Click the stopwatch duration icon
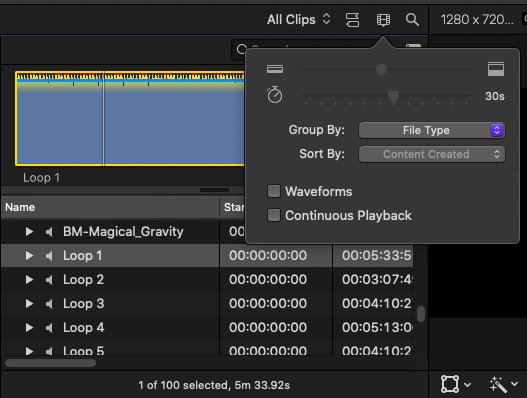The height and width of the screenshot is (398, 527). point(275,95)
